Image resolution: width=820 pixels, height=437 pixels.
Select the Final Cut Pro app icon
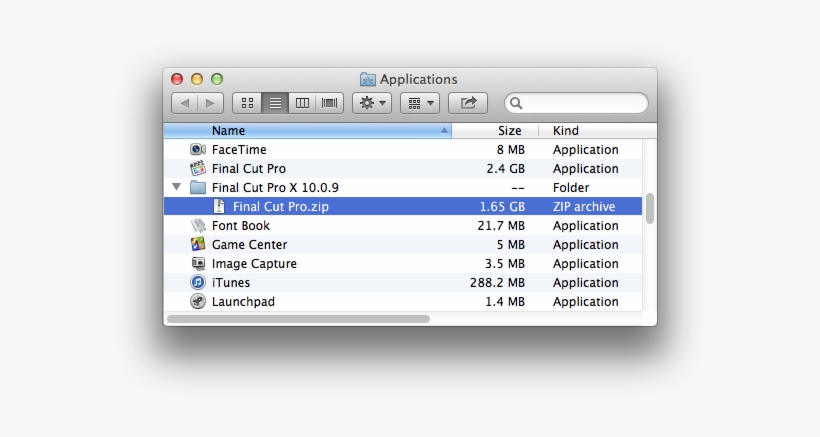coord(198,168)
